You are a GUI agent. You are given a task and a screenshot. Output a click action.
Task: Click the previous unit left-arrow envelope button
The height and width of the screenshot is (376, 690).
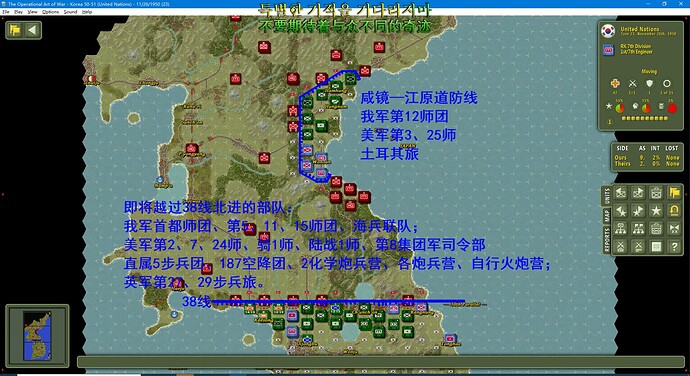tap(620, 192)
